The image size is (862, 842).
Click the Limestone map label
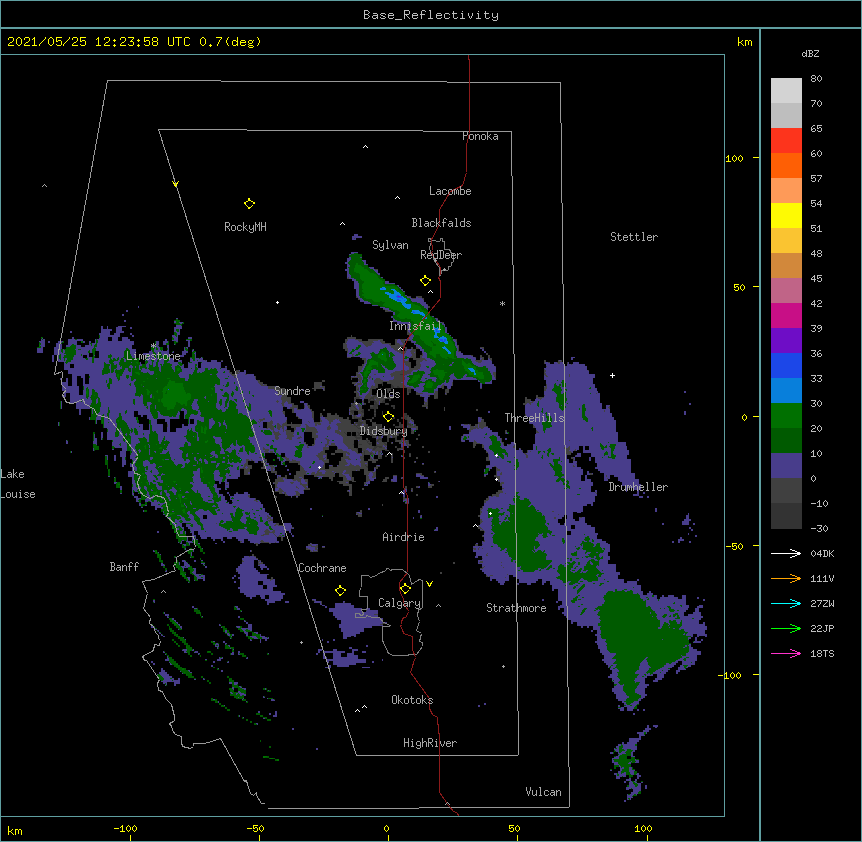click(x=153, y=356)
